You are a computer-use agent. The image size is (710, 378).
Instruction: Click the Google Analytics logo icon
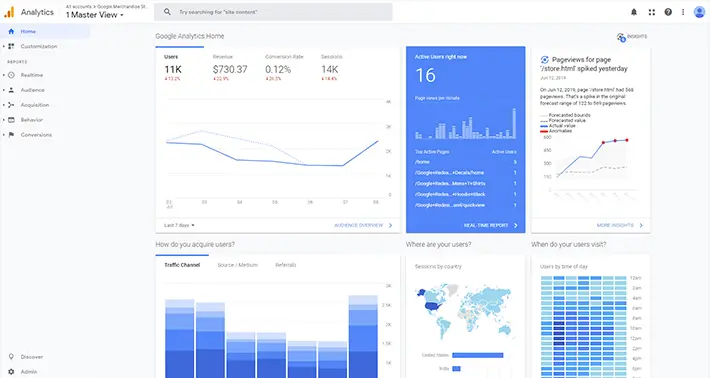(9, 12)
